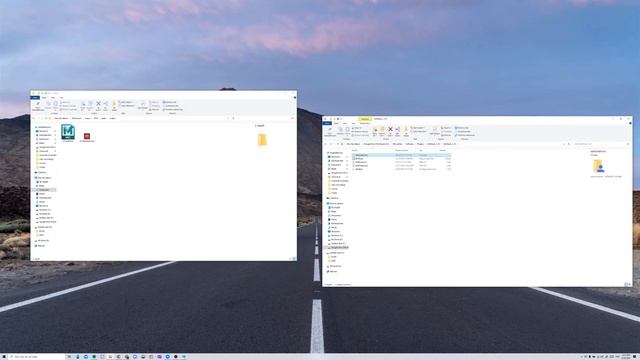
Task: Click the folder thumbnail in right window preview pane
Action: click(x=598, y=166)
